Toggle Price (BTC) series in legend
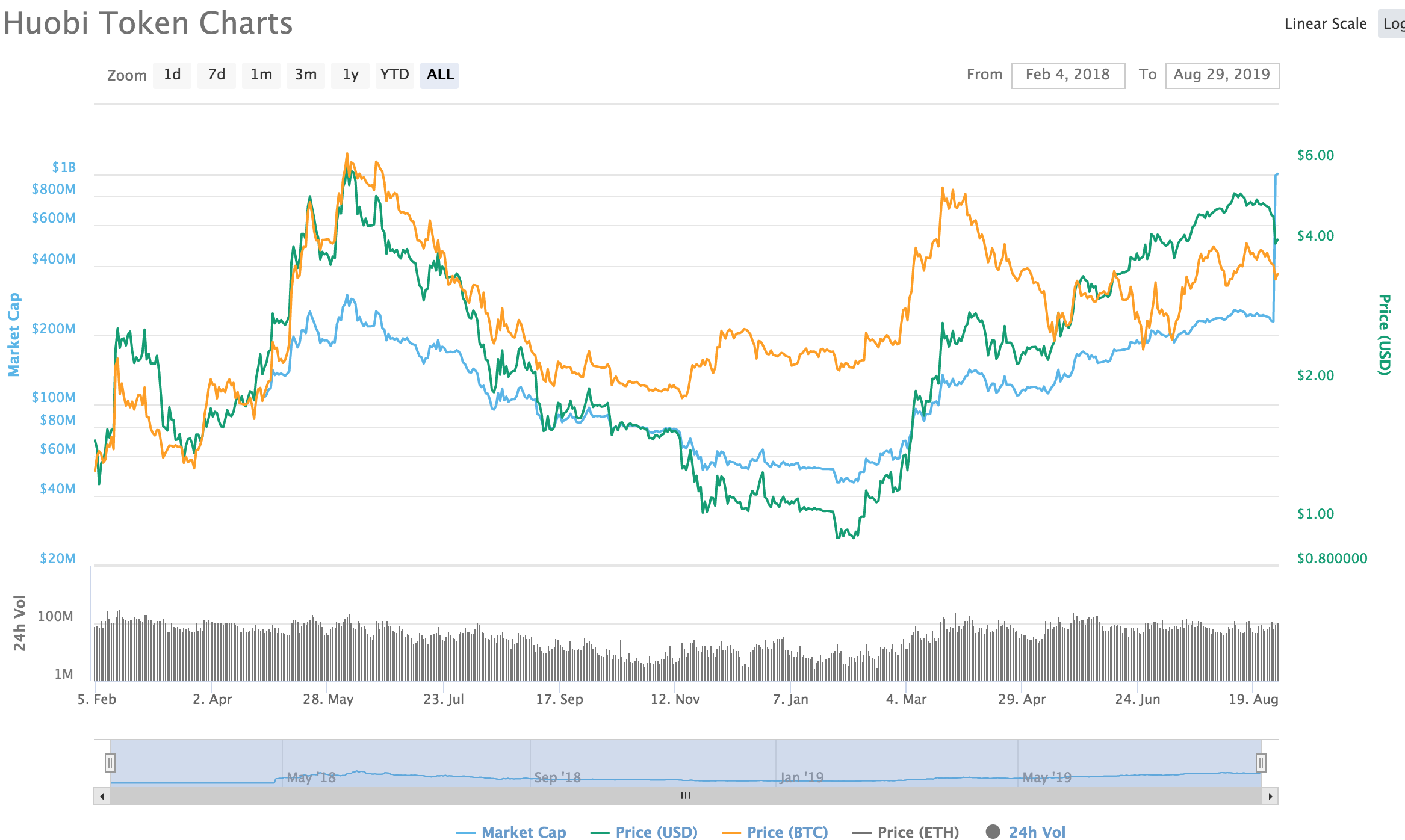1405x840 pixels. pyautogui.click(x=775, y=832)
